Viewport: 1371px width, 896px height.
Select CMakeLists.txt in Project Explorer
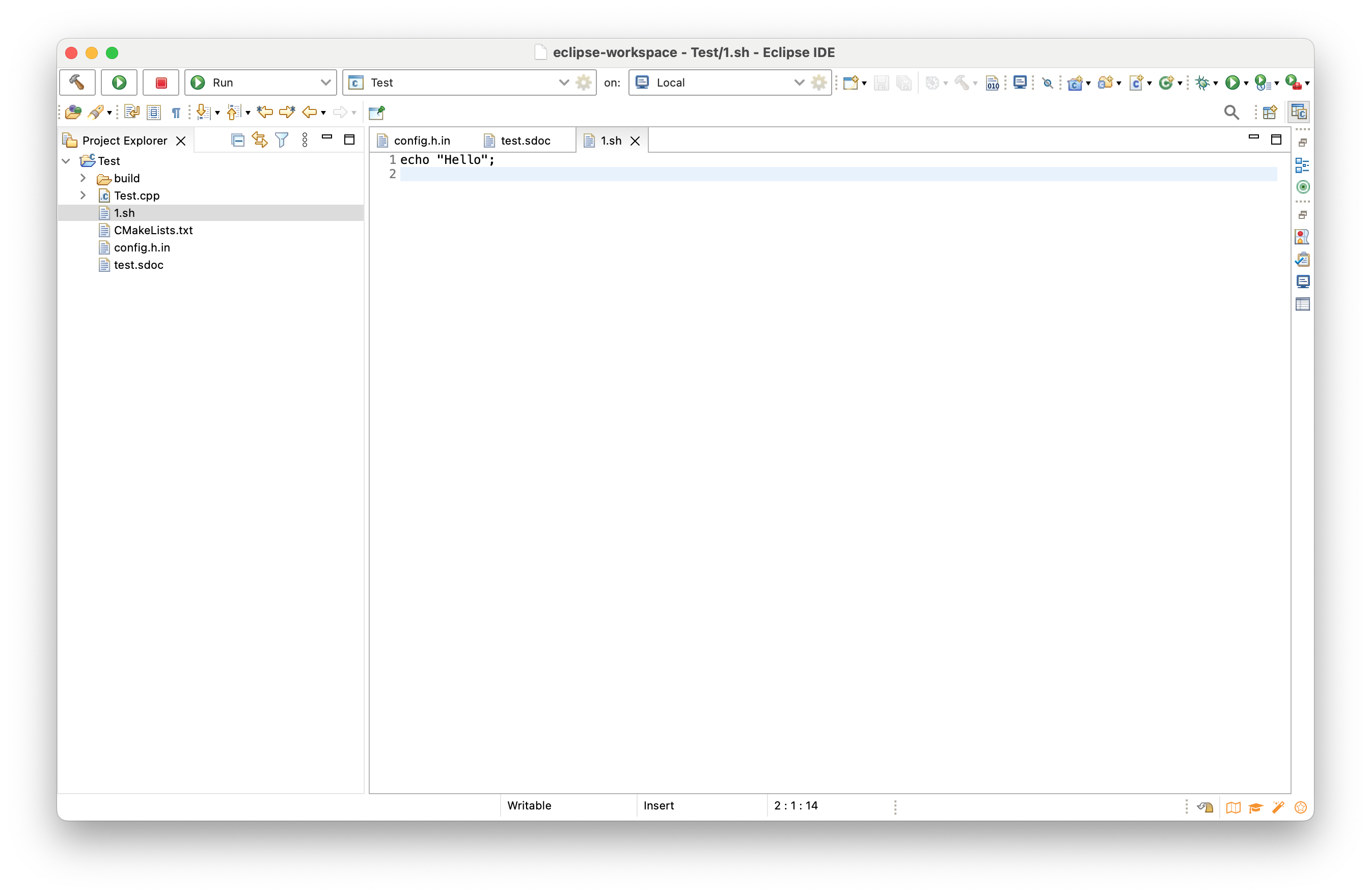[153, 230]
